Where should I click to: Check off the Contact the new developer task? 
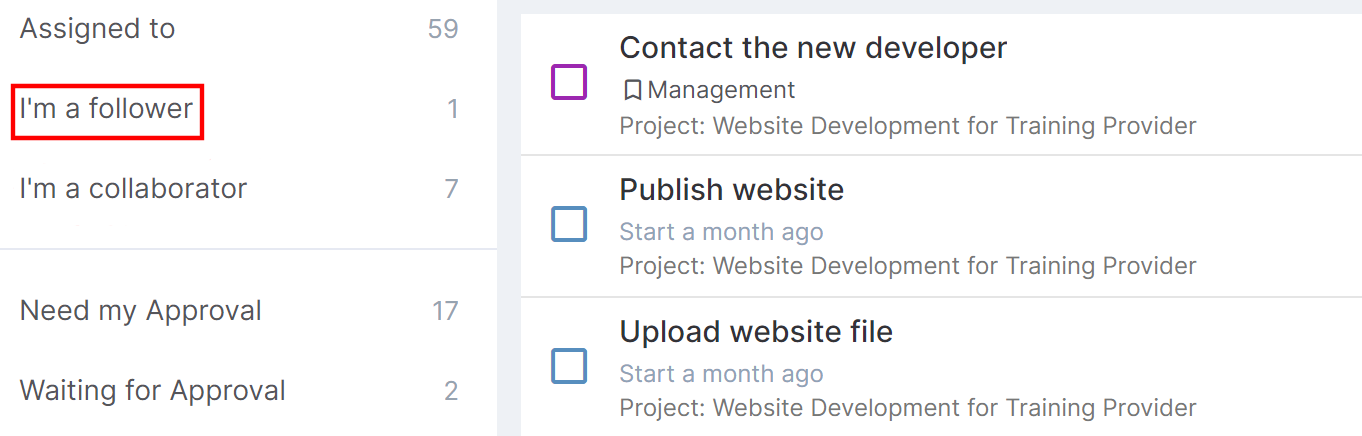tap(569, 82)
